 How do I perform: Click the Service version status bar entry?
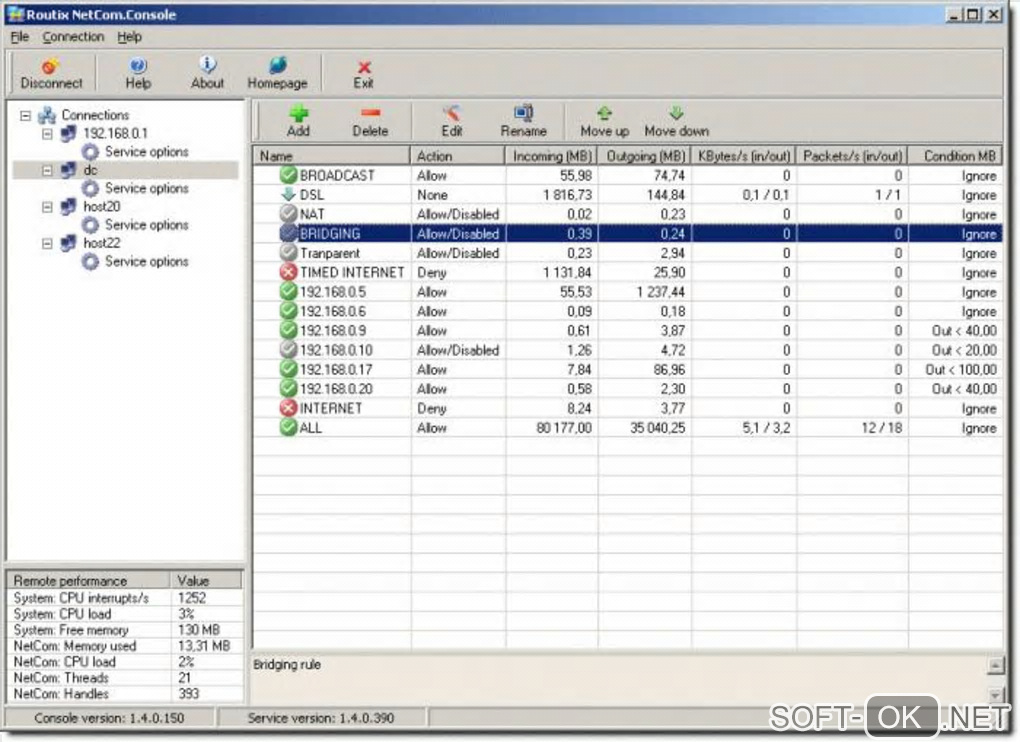tap(321, 718)
